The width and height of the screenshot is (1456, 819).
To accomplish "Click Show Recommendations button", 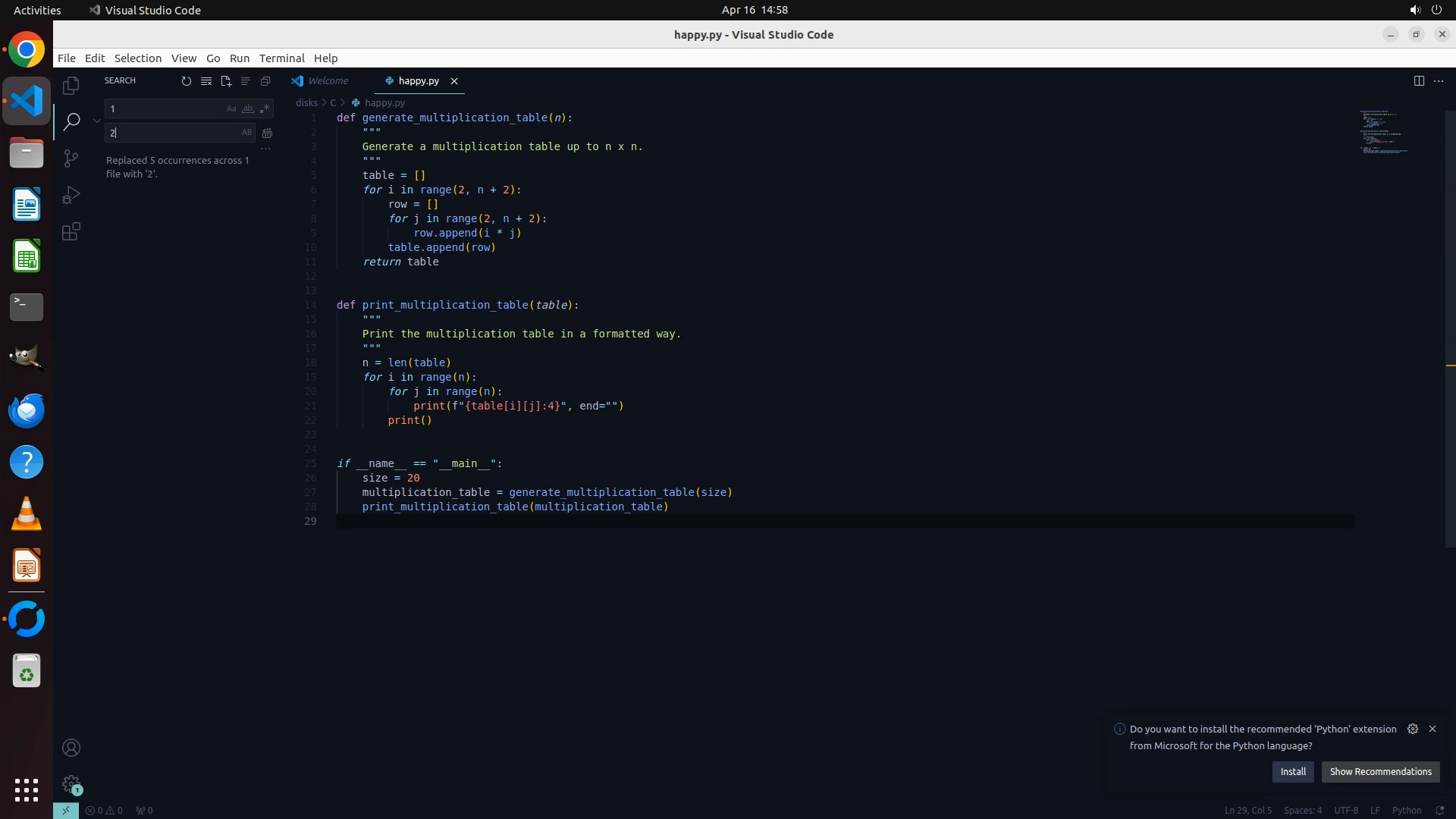I will click(x=1380, y=772).
